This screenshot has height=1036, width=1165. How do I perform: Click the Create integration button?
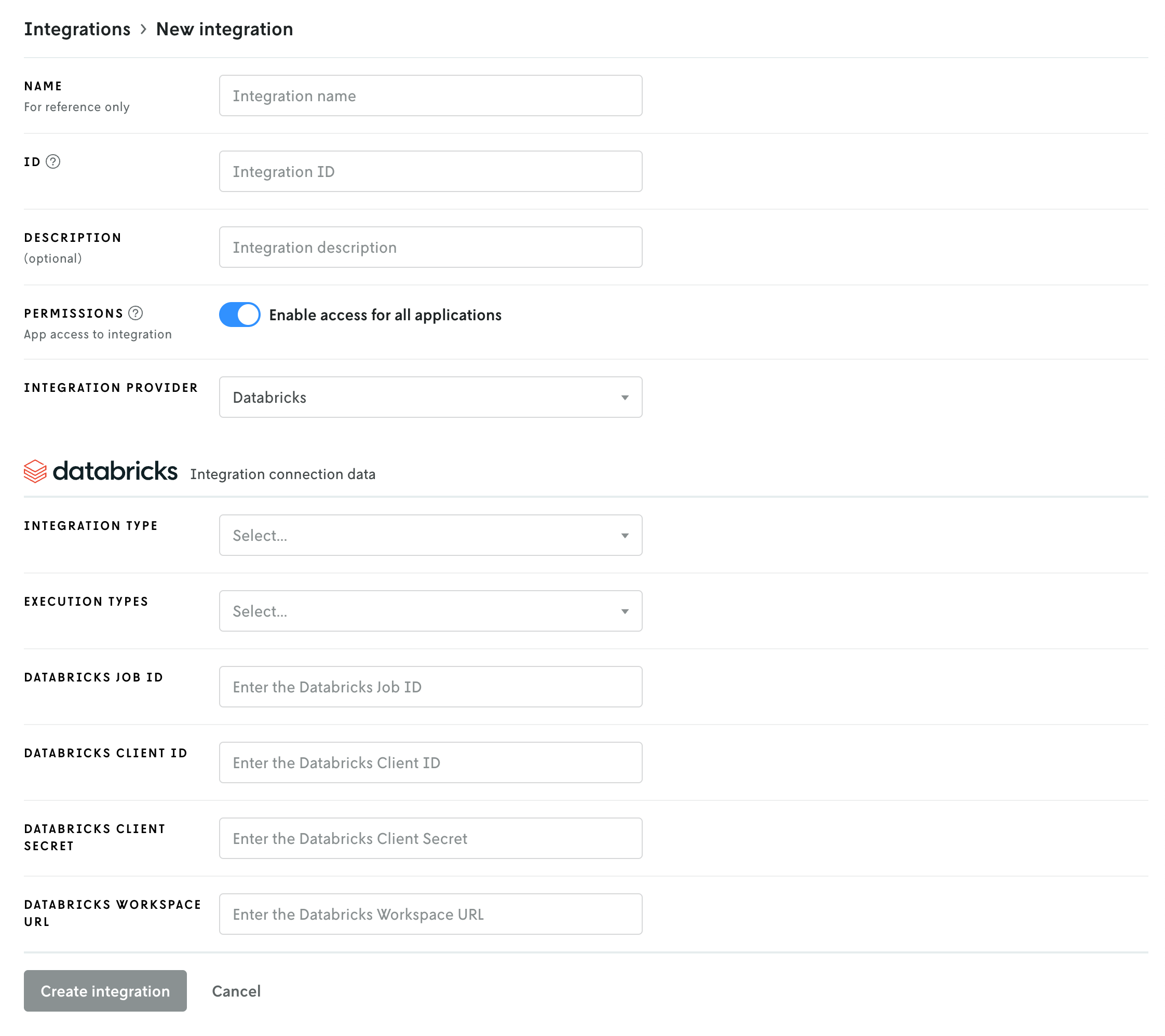pyautogui.click(x=105, y=991)
